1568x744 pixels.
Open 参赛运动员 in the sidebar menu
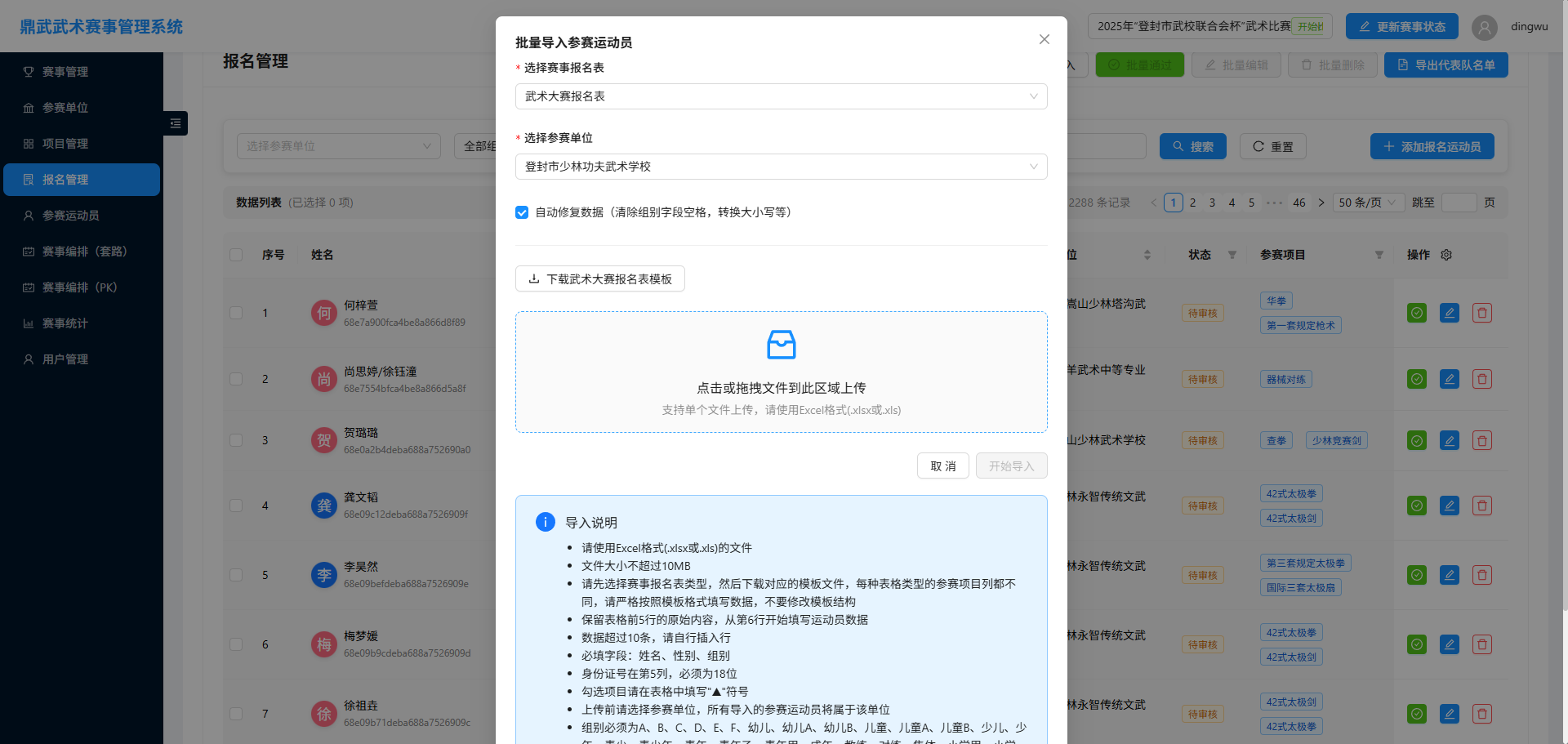click(70, 216)
